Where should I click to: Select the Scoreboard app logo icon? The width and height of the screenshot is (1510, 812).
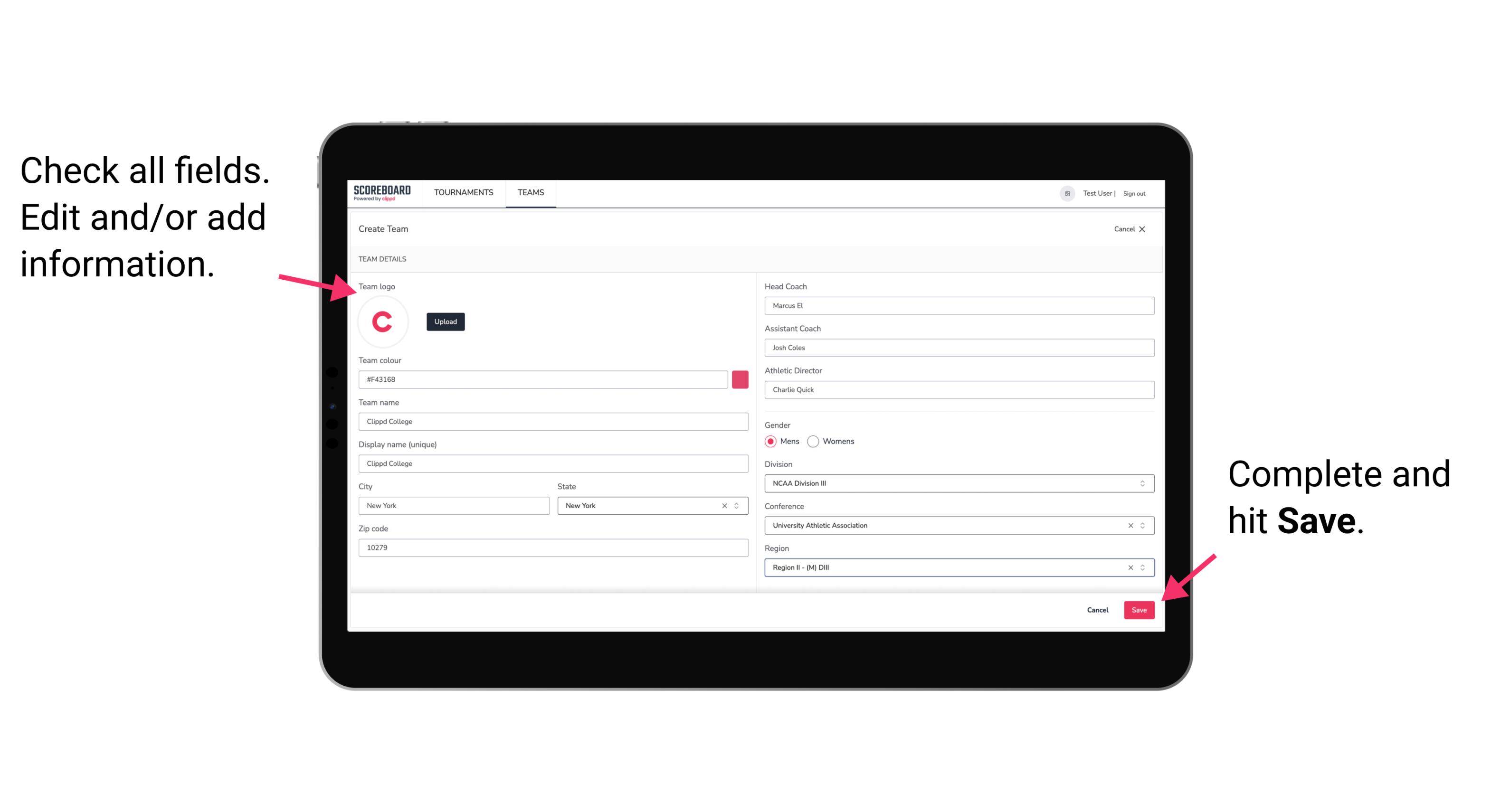(x=382, y=192)
